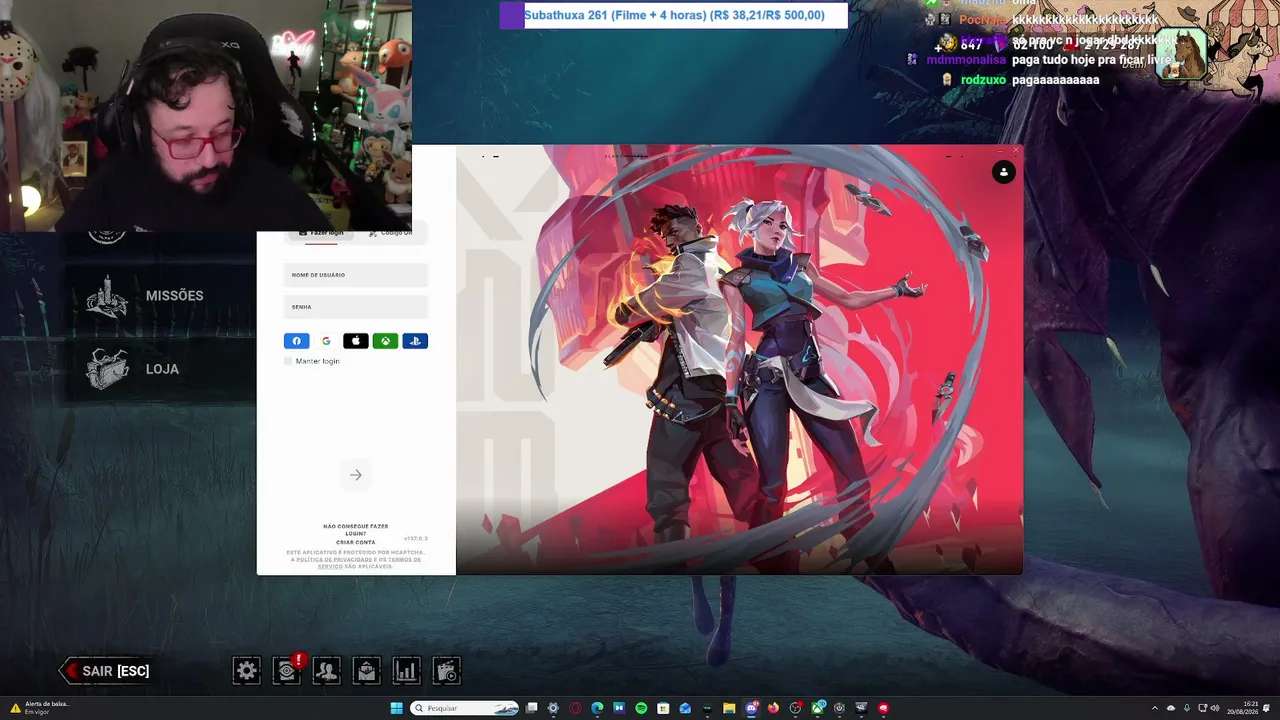This screenshot has width=1280, height=720.
Task: Focus the Nome de usuário field
Action: tap(356, 275)
